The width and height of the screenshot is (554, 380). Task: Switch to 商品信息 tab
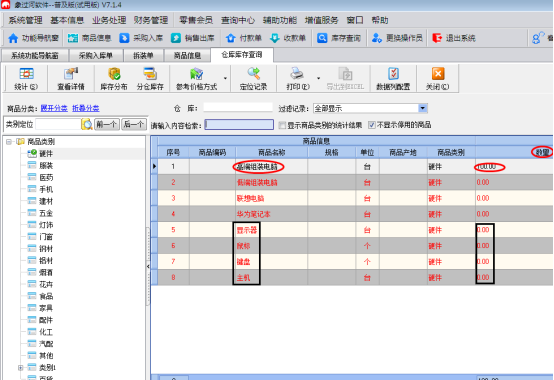pyautogui.click(x=187, y=55)
